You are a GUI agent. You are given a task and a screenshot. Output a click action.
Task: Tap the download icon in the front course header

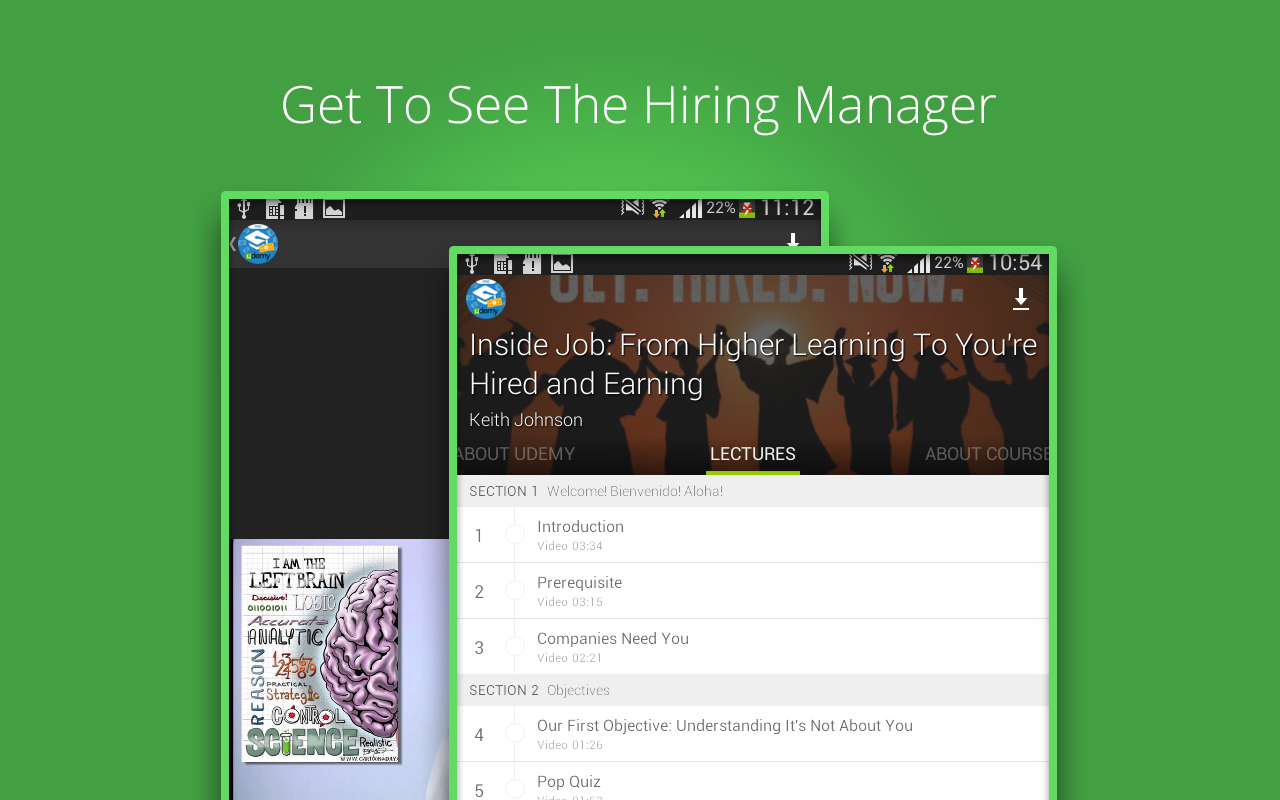1021,299
